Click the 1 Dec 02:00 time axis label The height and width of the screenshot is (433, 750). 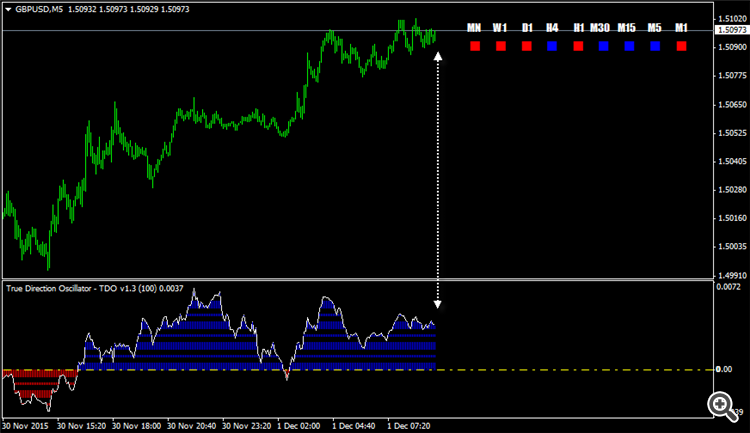298,425
